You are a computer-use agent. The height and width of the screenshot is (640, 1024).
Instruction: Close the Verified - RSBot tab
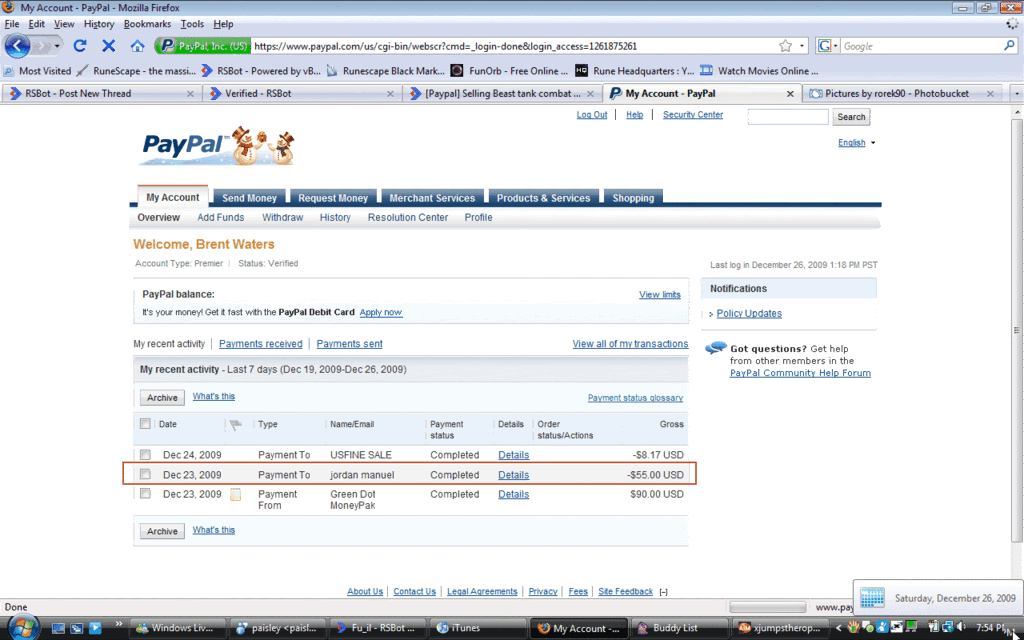click(x=390, y=94)
